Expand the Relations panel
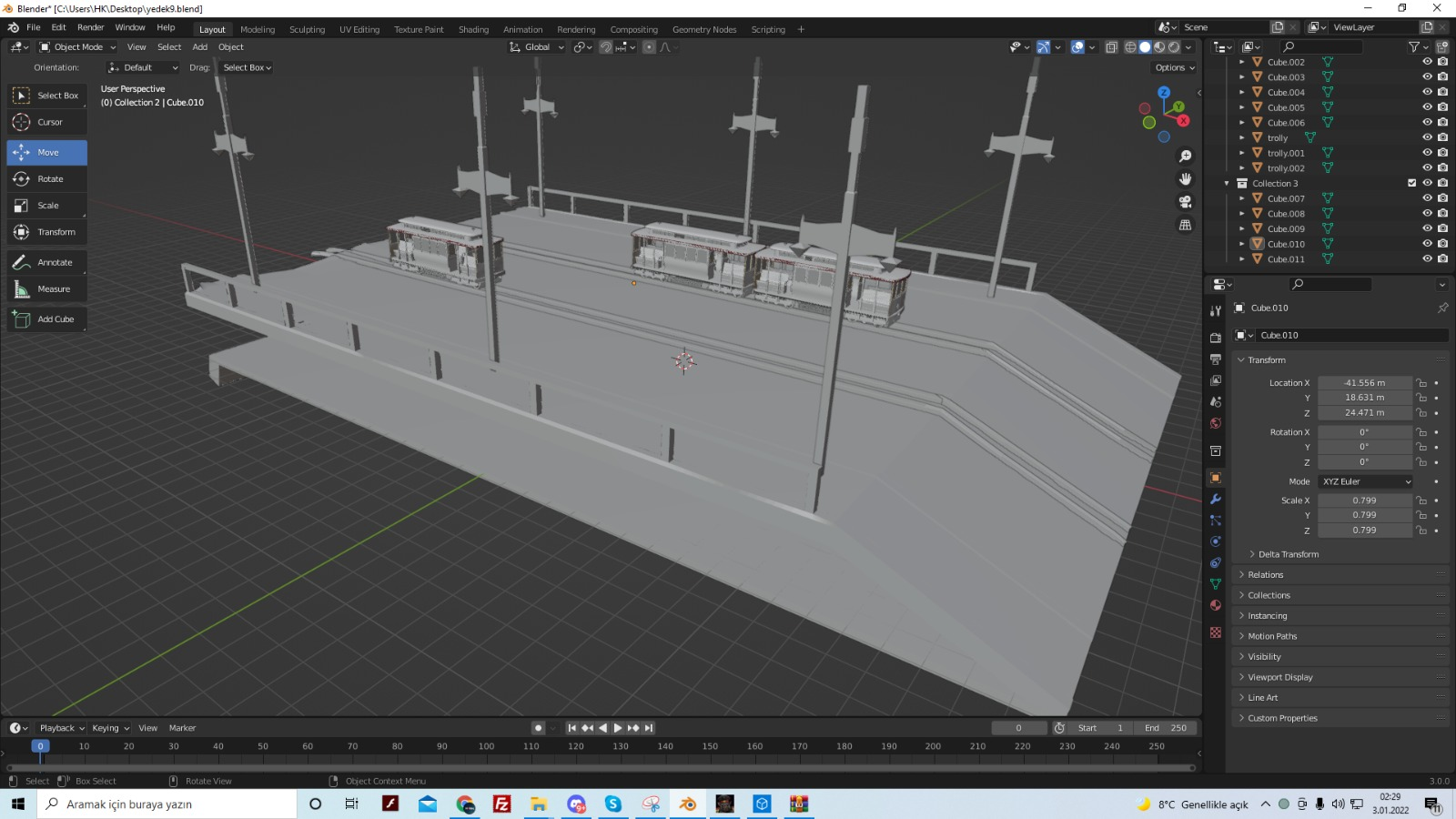Image resolution: width=1456 pixels, height=819 pixels. (x=1265, y=575)
